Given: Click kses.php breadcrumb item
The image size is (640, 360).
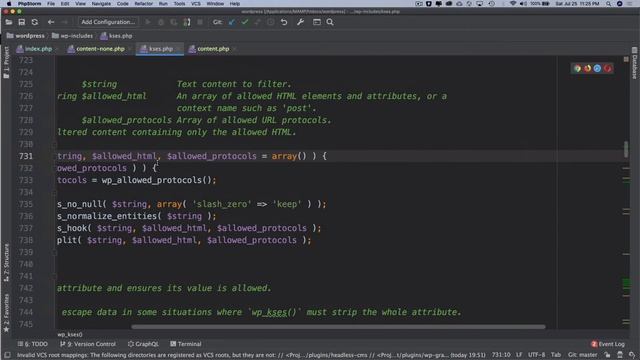Looking at the screenshot, I should [116, 36].
